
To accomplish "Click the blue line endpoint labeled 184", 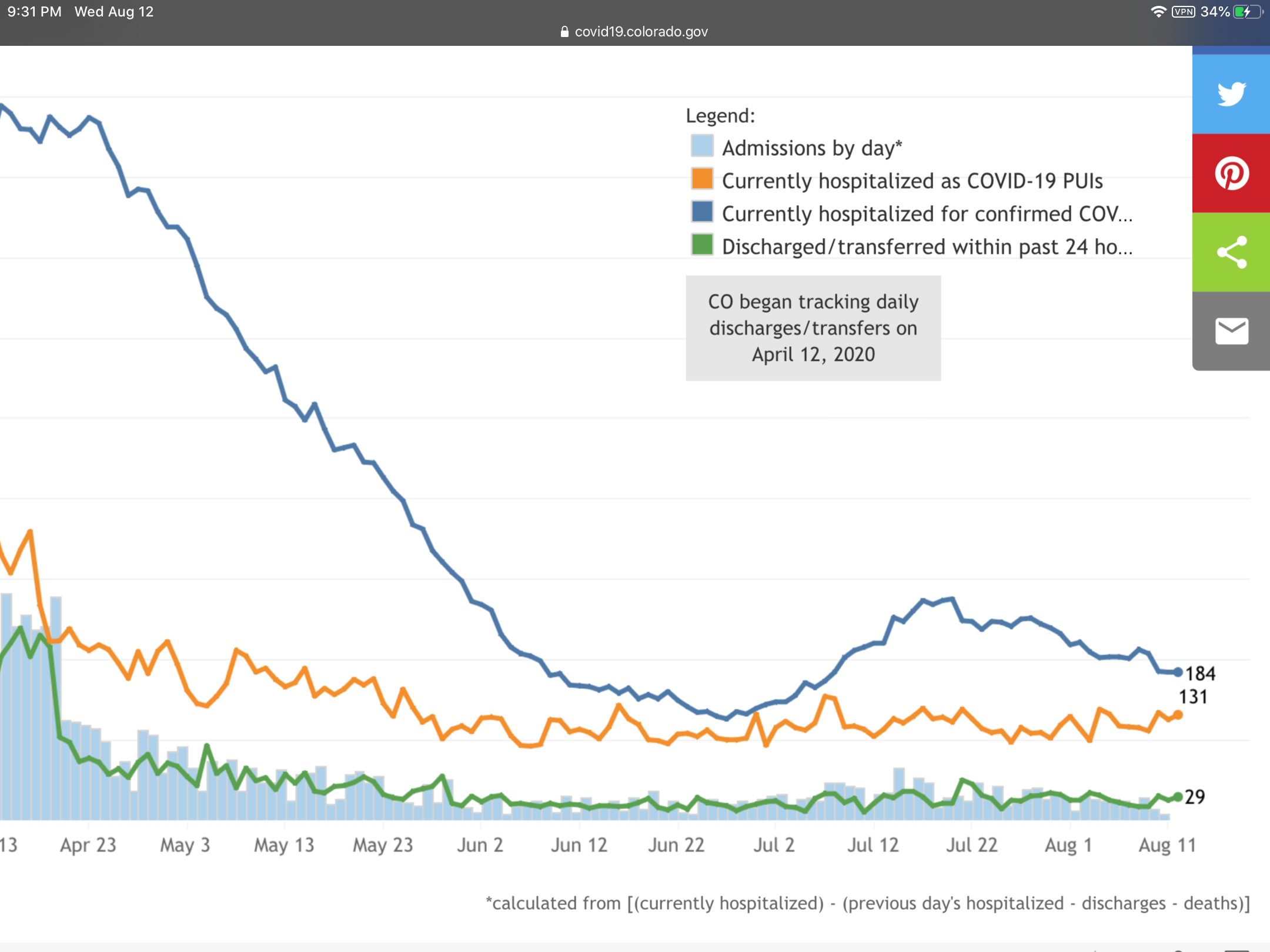I will 1178,672.
